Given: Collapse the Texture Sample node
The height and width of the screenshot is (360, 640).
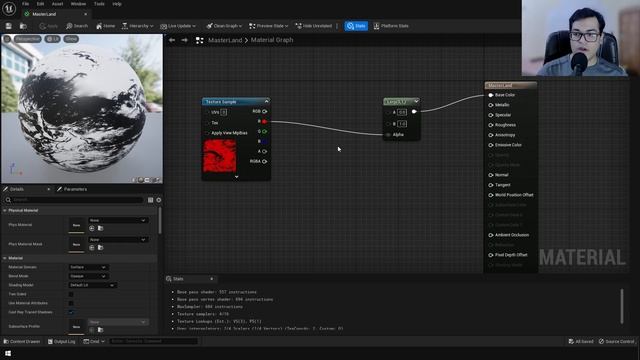Looking at the screenshot, I should (267, 101).
